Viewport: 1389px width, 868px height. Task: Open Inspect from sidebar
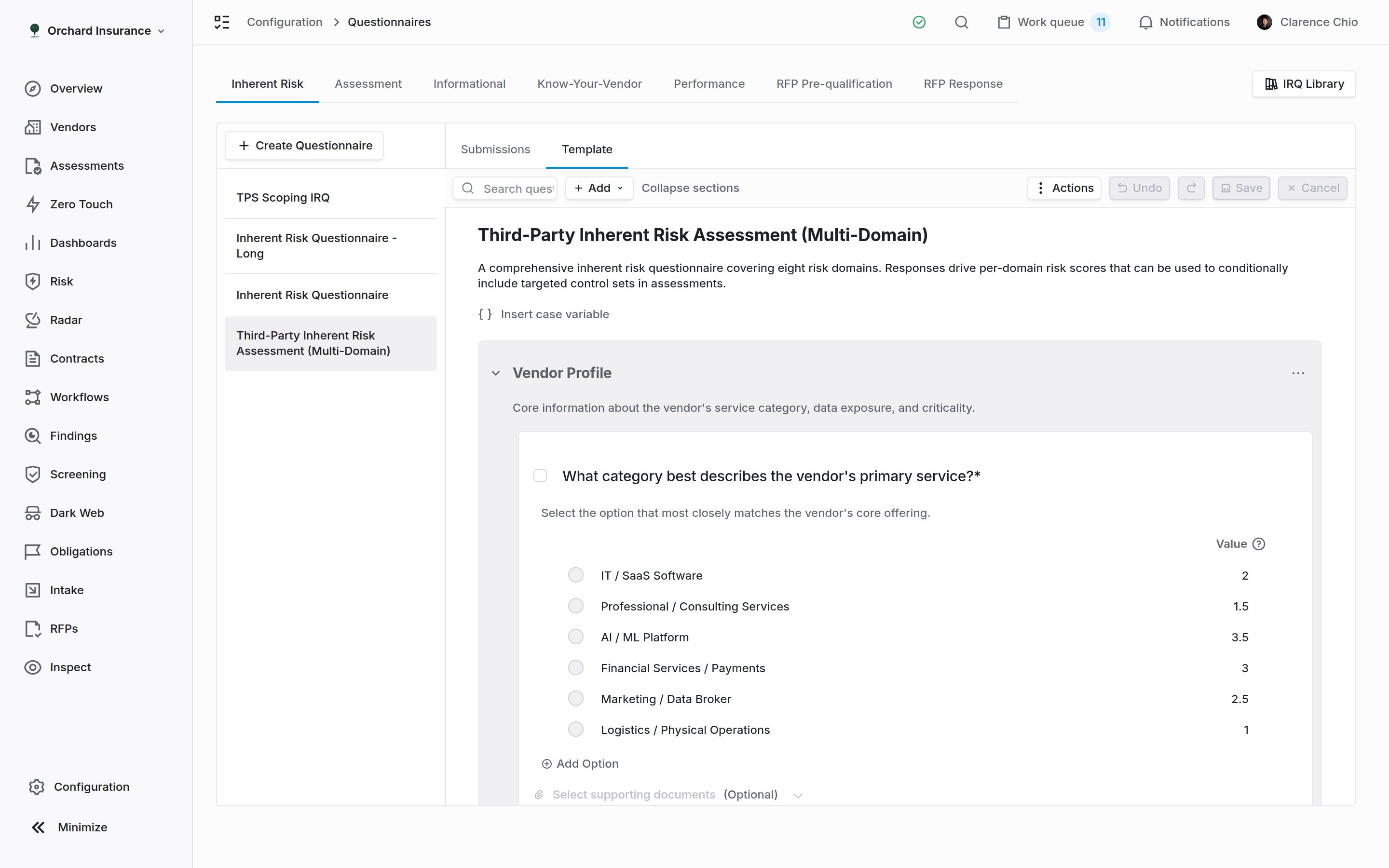pyautogui.click(x=57, y=667)
